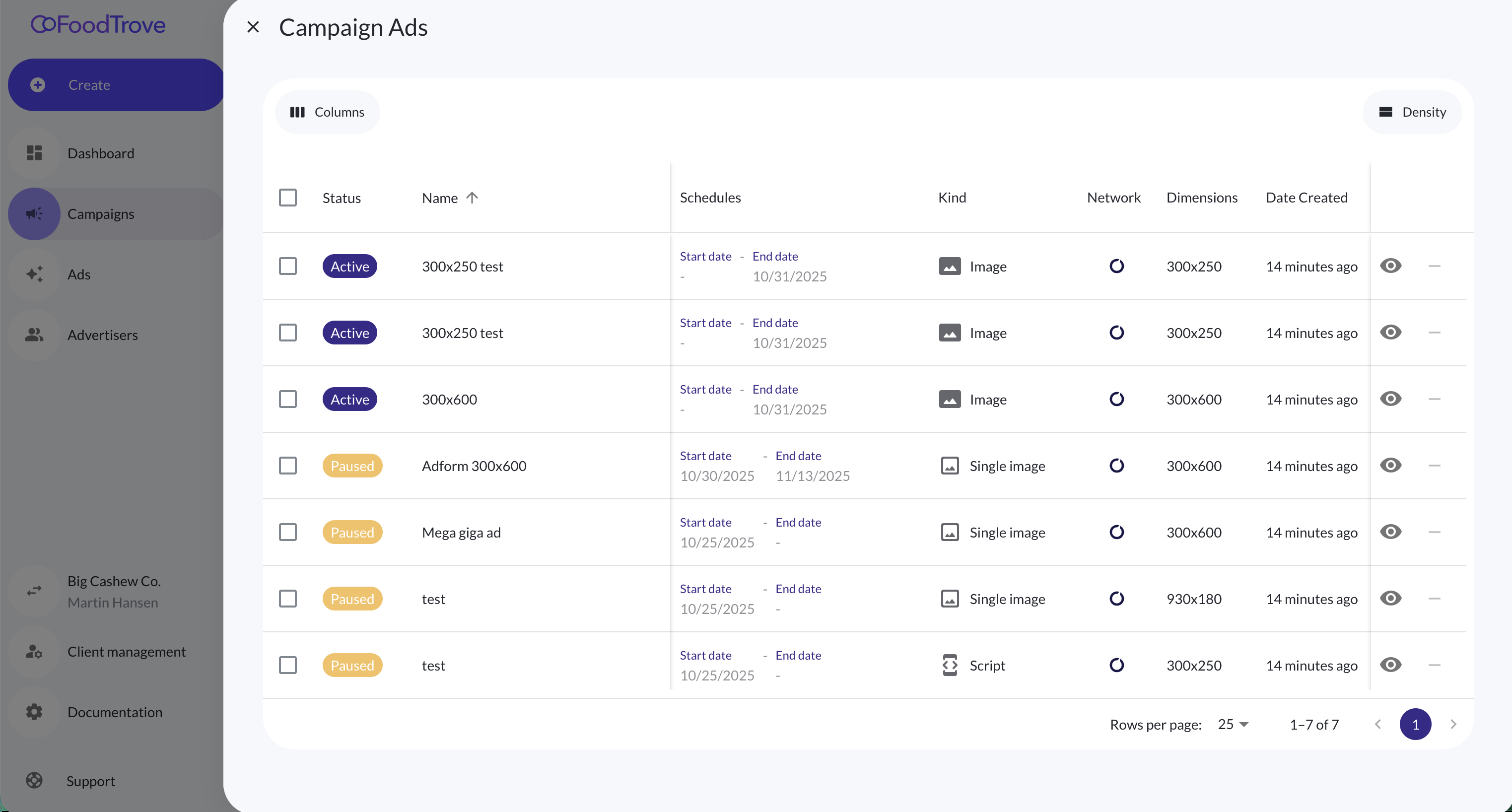Click the Script kind icon in last row
This screenshot has width=1512, height=812.
[x=950, y=665]
